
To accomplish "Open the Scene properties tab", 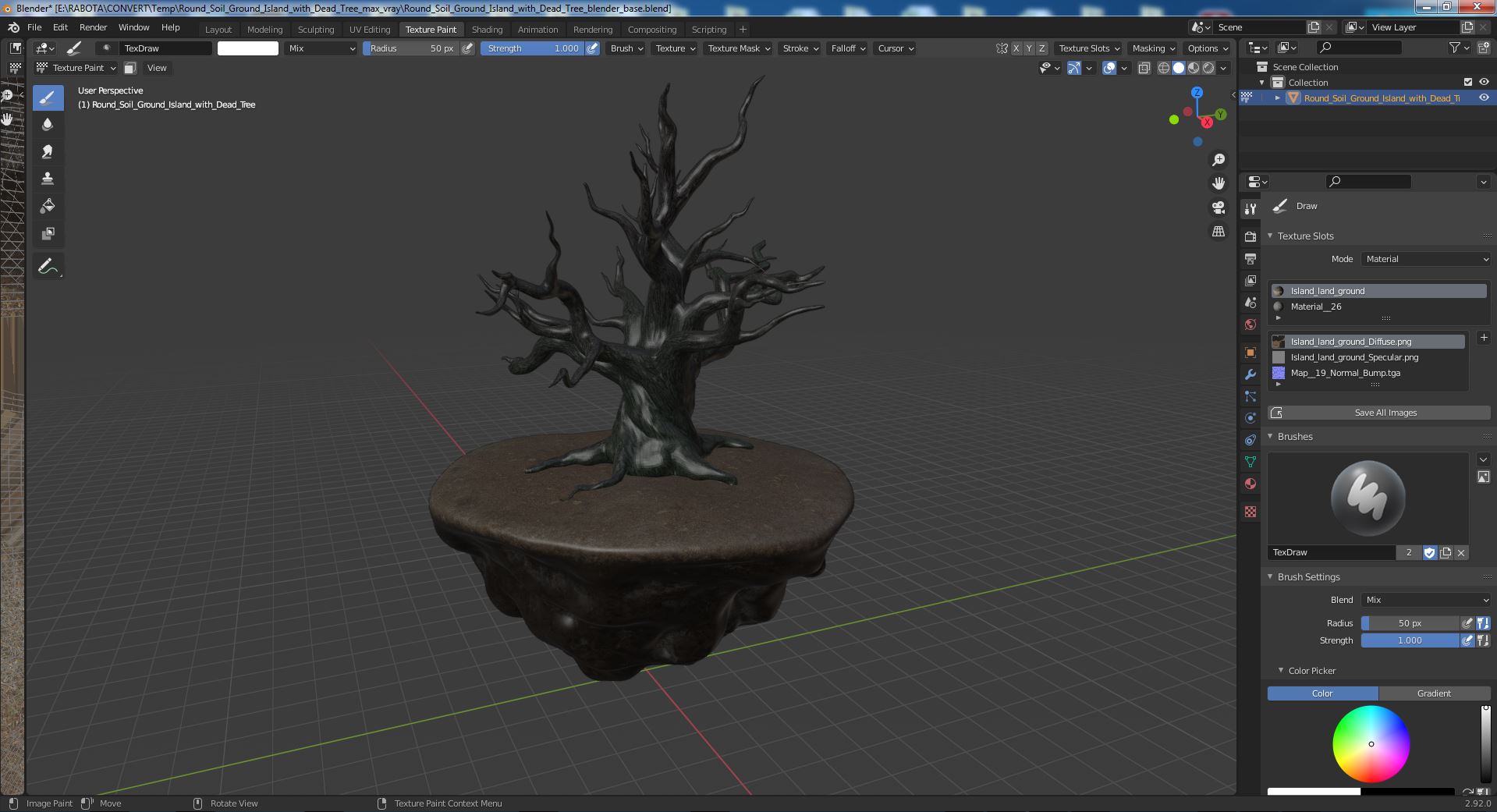I will (x=1250, y=302).
